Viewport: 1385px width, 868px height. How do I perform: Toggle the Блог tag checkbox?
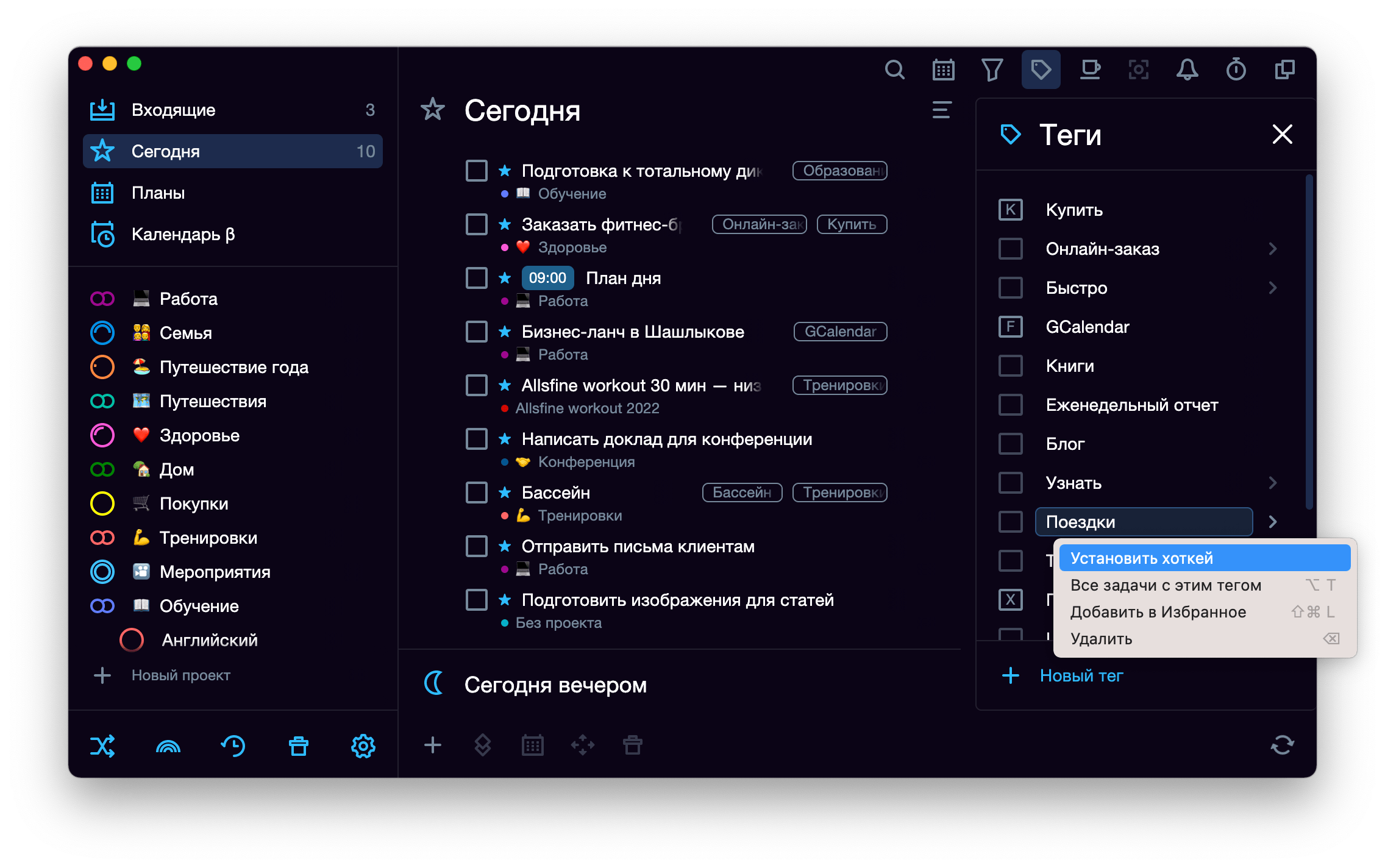(1010, 444)
